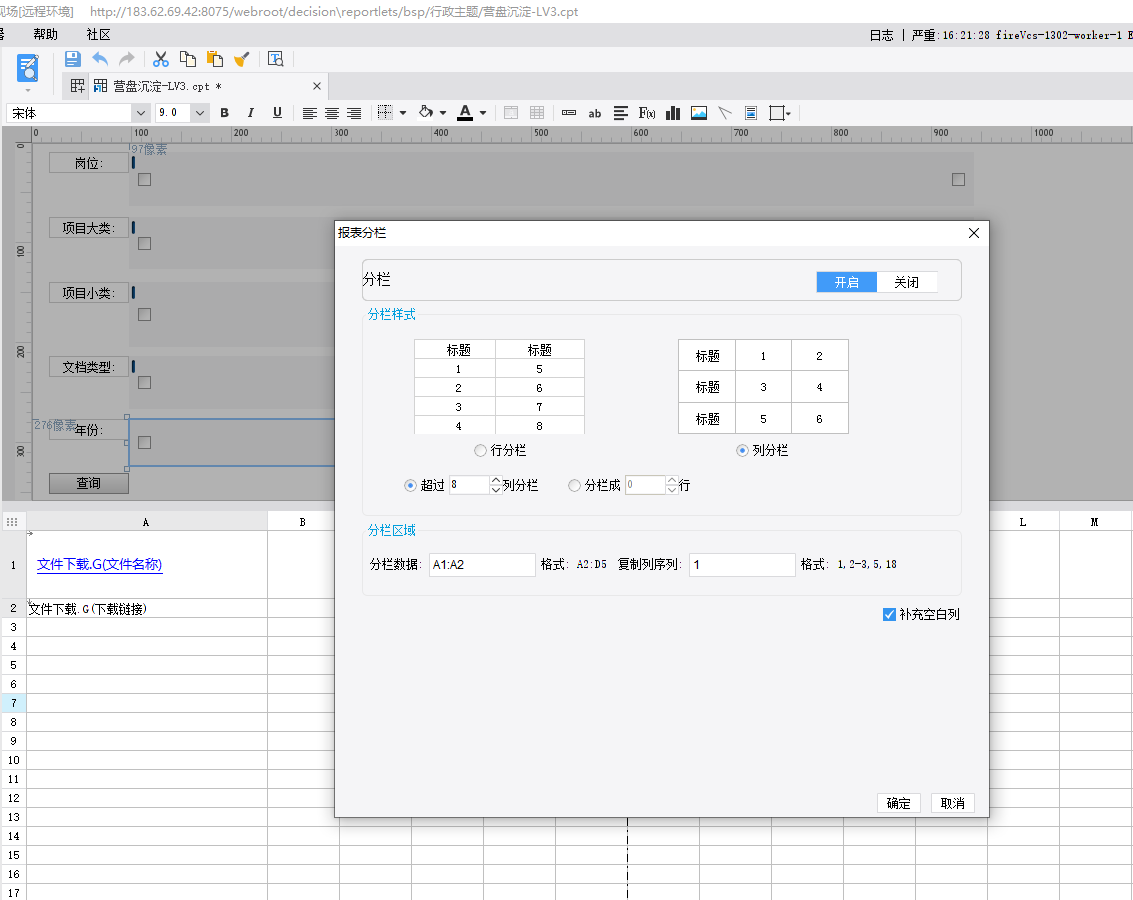Click the sub-report insert icon
Screen dimensions: 1133x900
coord(751,113)
